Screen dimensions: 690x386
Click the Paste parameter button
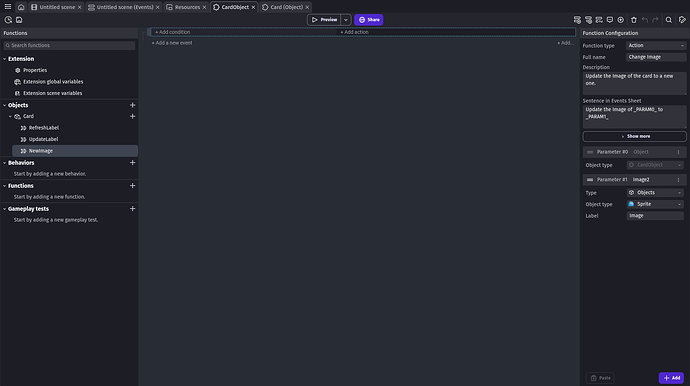[600, 378]
